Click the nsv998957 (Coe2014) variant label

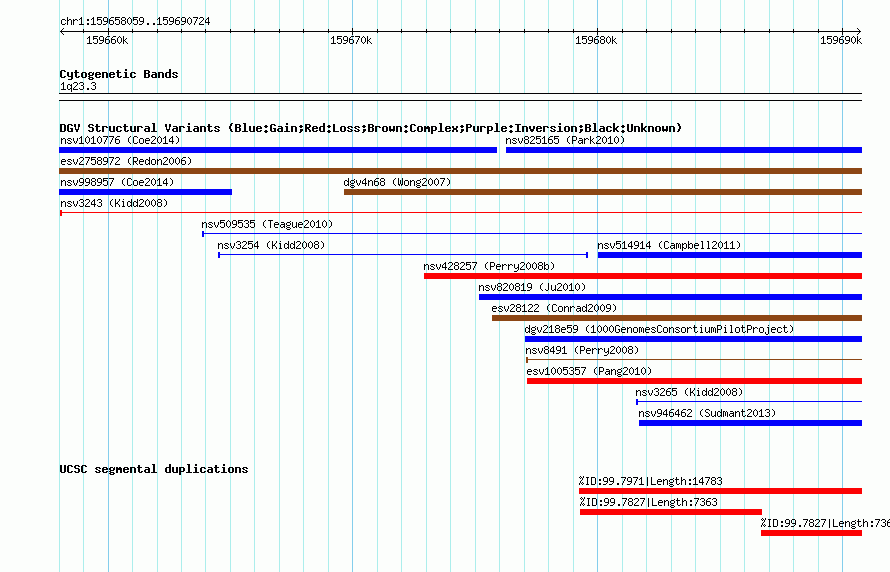point(117,182)
